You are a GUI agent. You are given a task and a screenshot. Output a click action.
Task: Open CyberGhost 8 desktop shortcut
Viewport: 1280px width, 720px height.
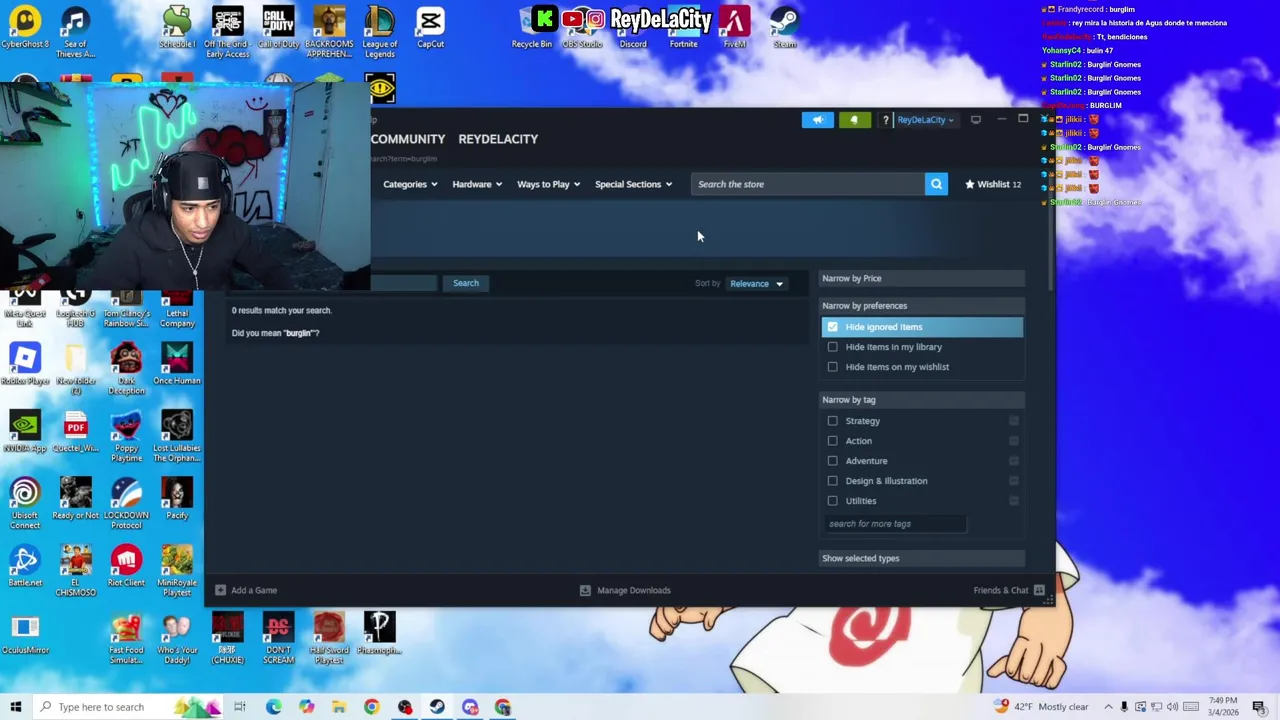pos(25,28)
